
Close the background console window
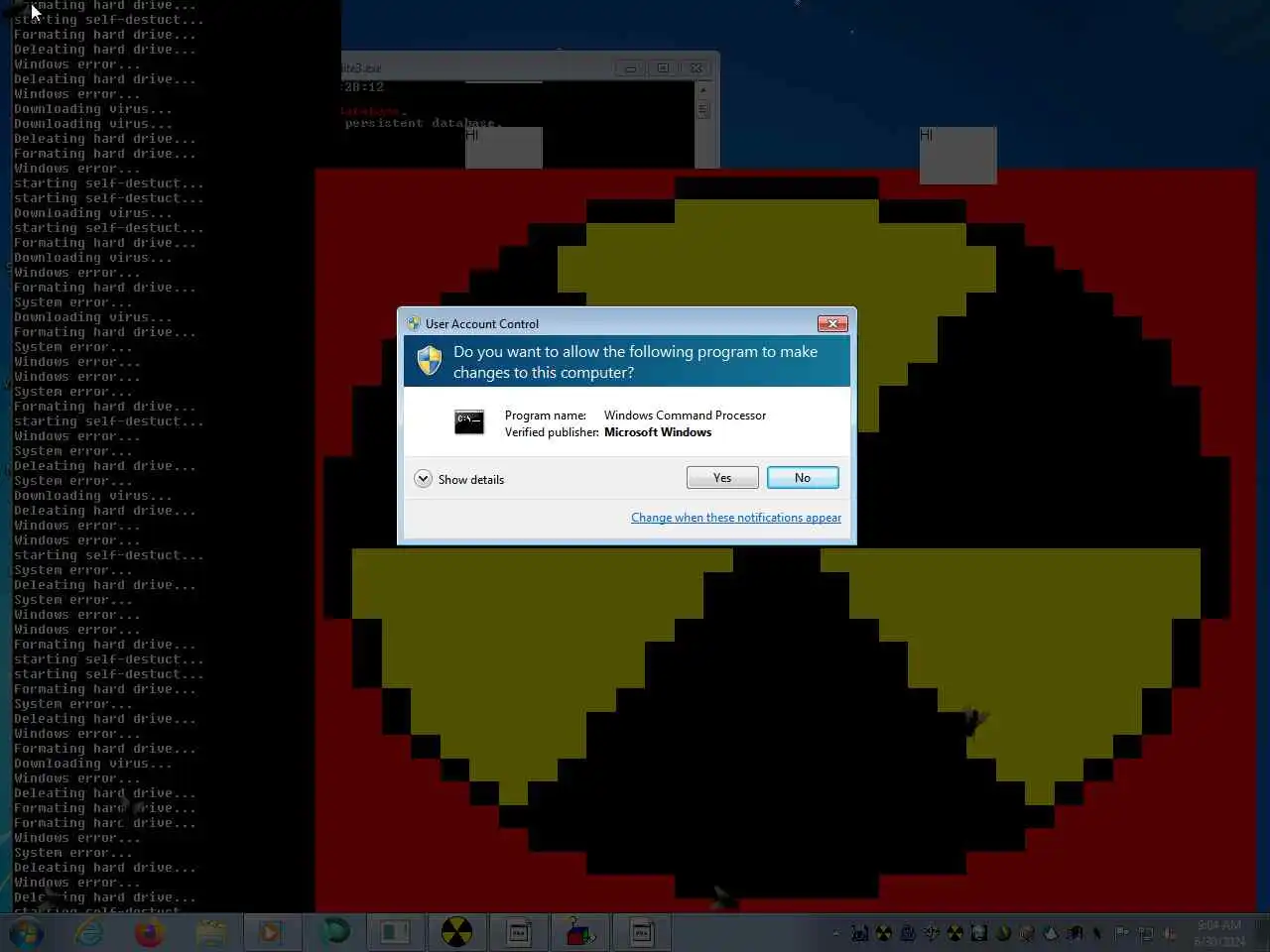click(697, 68)
